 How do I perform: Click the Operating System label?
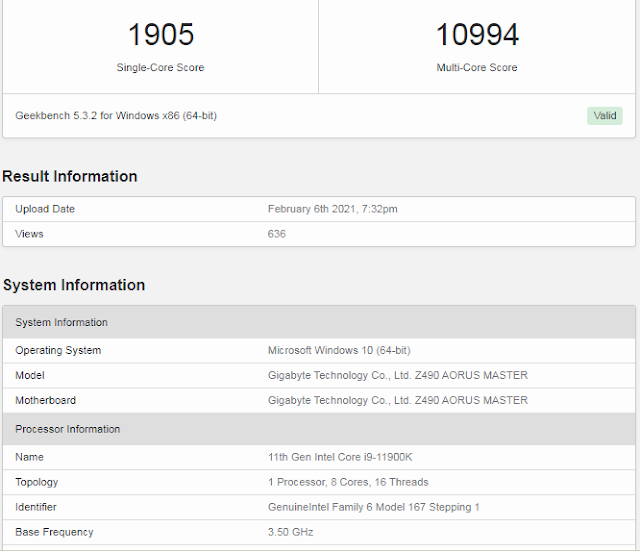58,350
